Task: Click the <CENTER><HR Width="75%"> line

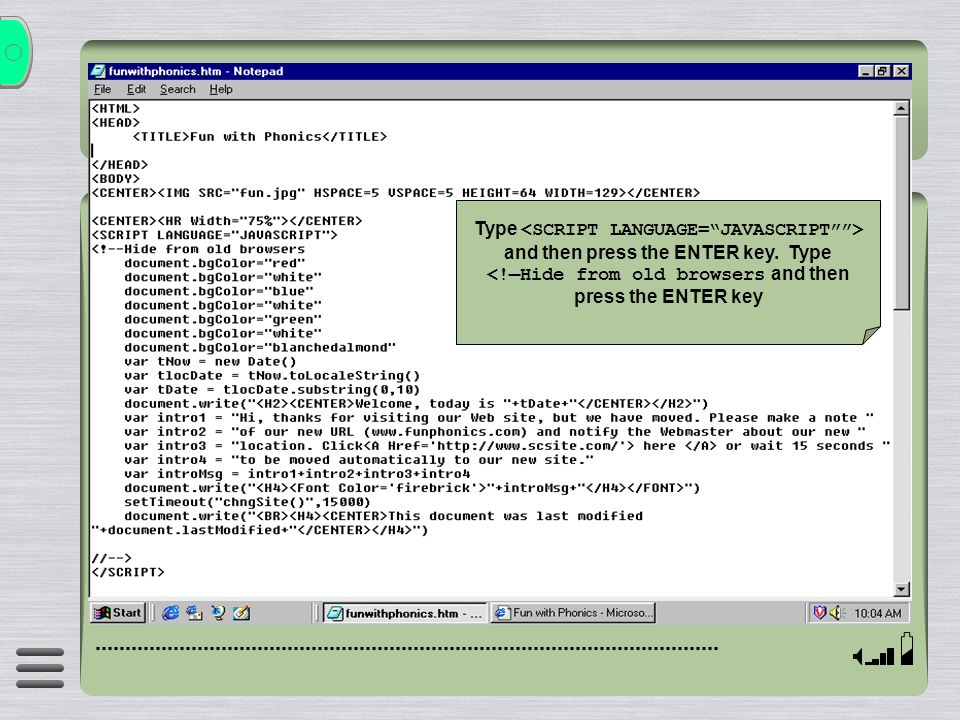Action: click(x=227, y=221)
